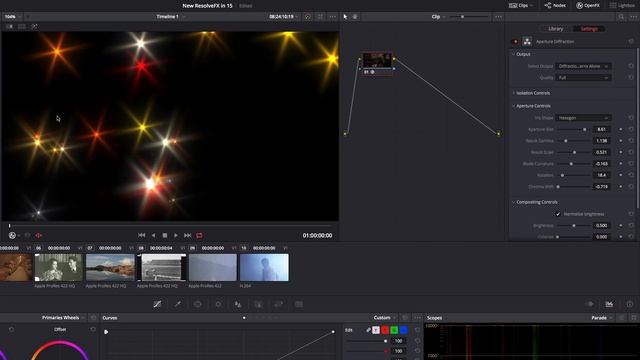The width and height of the screenshot is (640, 360).
Task: Disable the Aperture Diffraction effect toggle
Action: pyautogui.click(x=515, y=42)
